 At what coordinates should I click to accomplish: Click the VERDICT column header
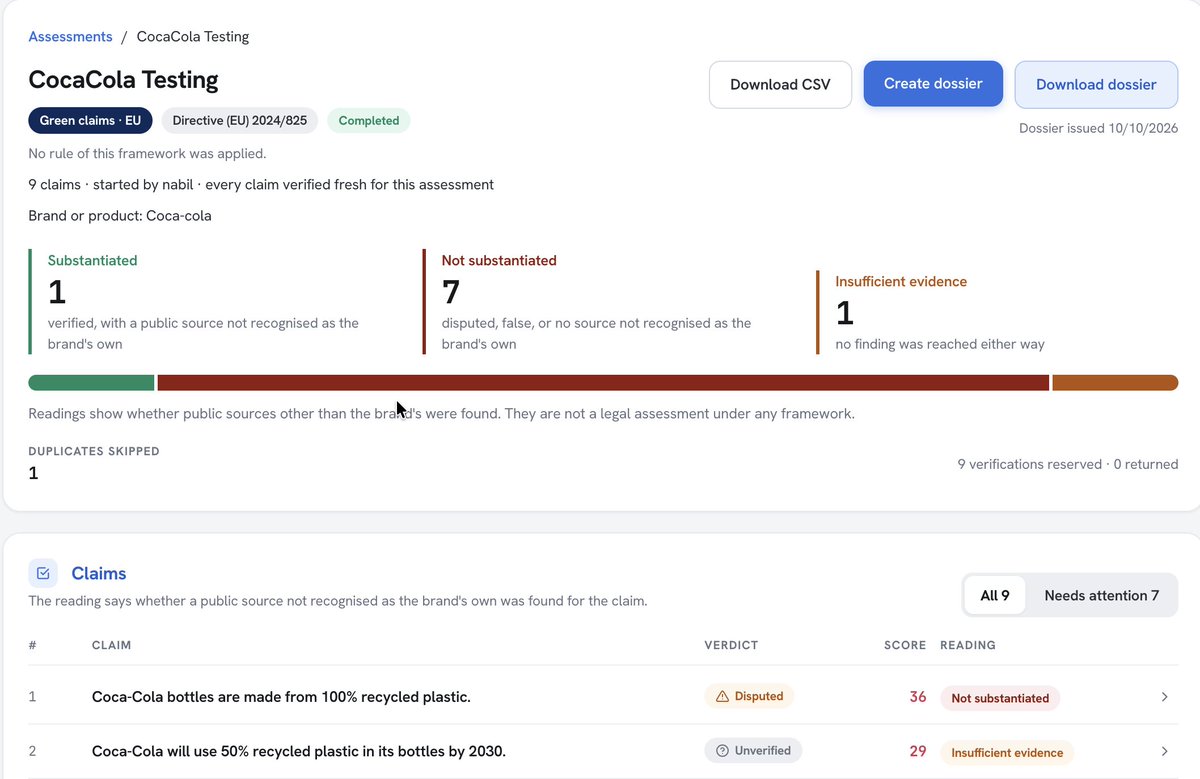tap(731, 645)
